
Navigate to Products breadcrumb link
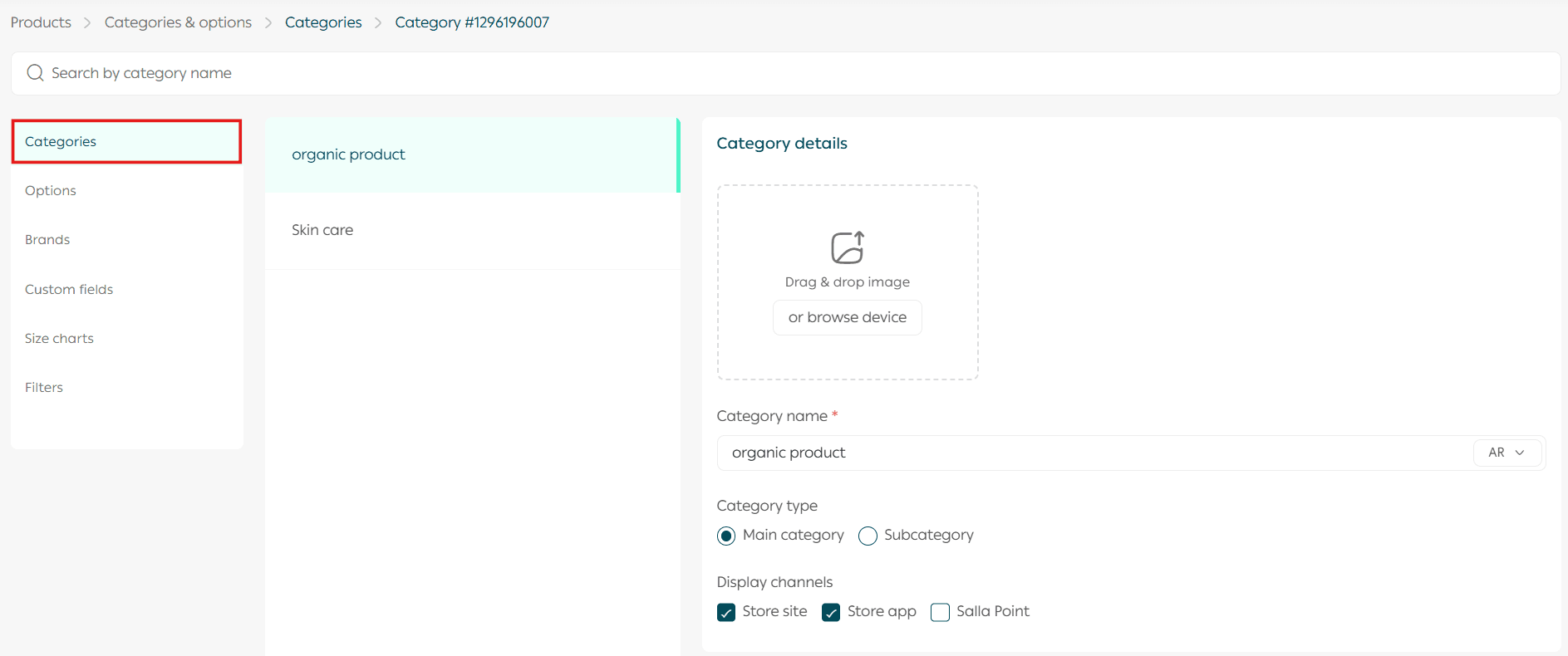click(x=41, y=22)
